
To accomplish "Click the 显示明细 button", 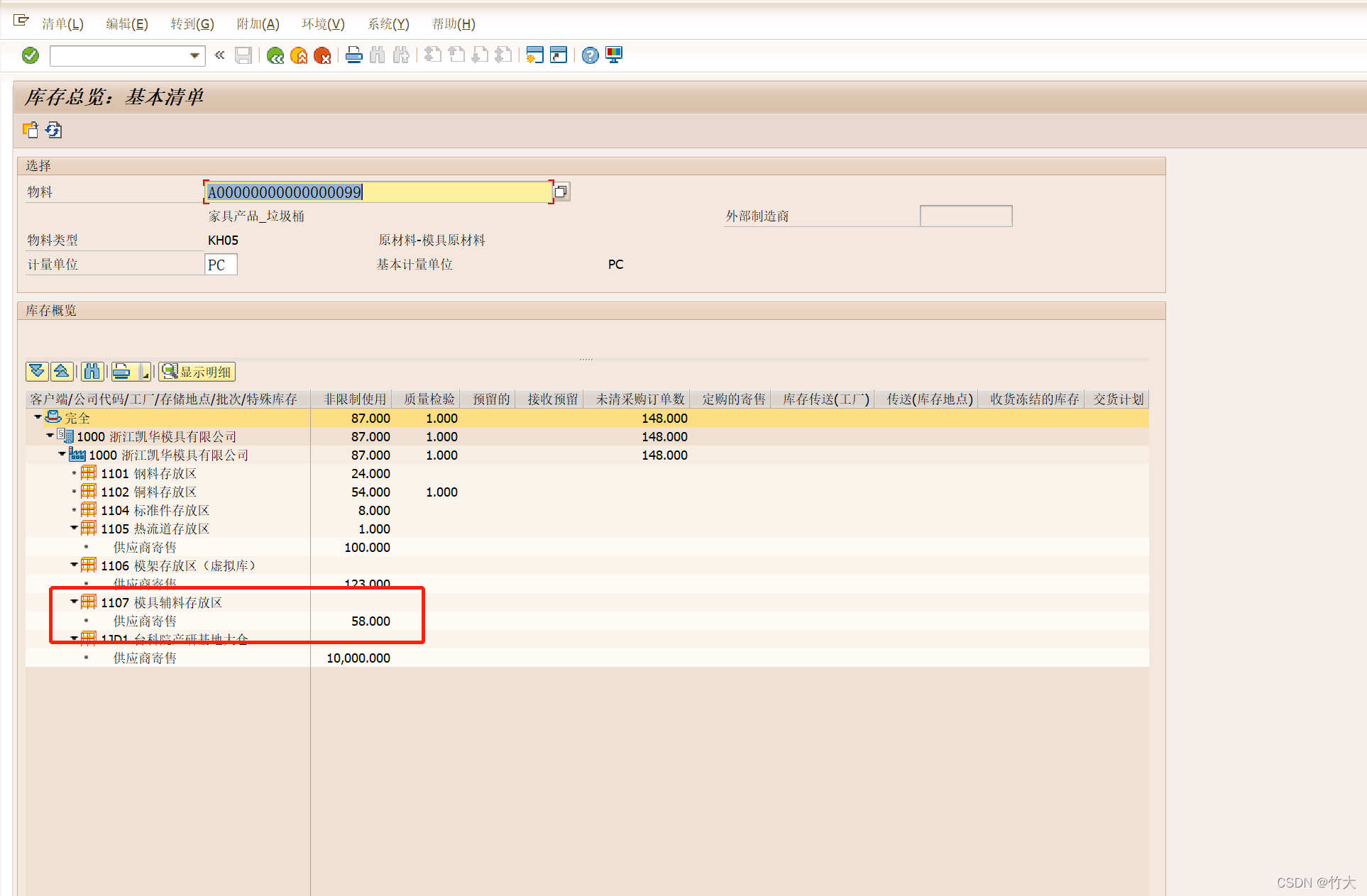I will point(197,371).
